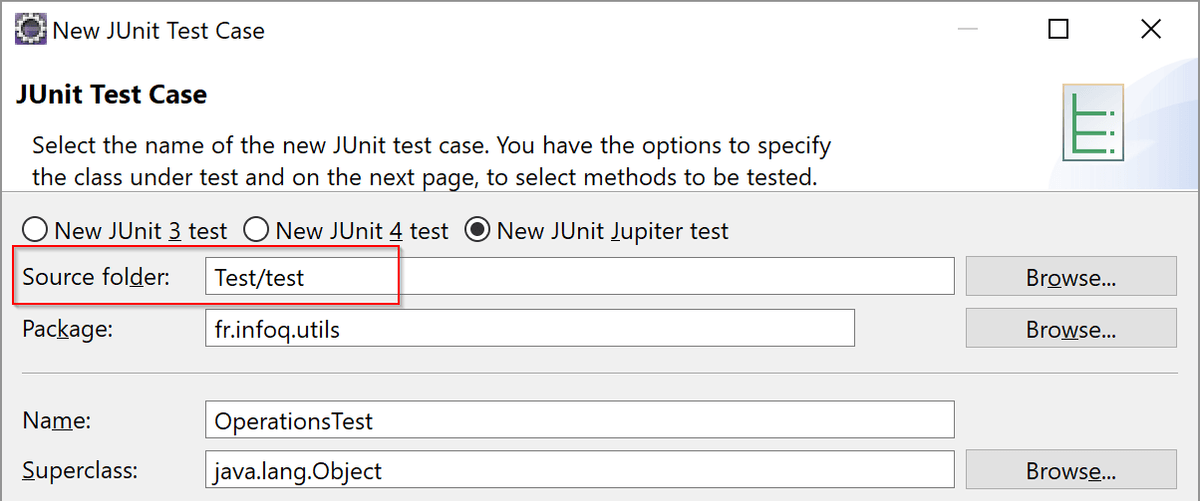Screen dimensions: 1200x501
Task: Click the Source folder label
Action: pyautogui.click(x=96, y=277)
